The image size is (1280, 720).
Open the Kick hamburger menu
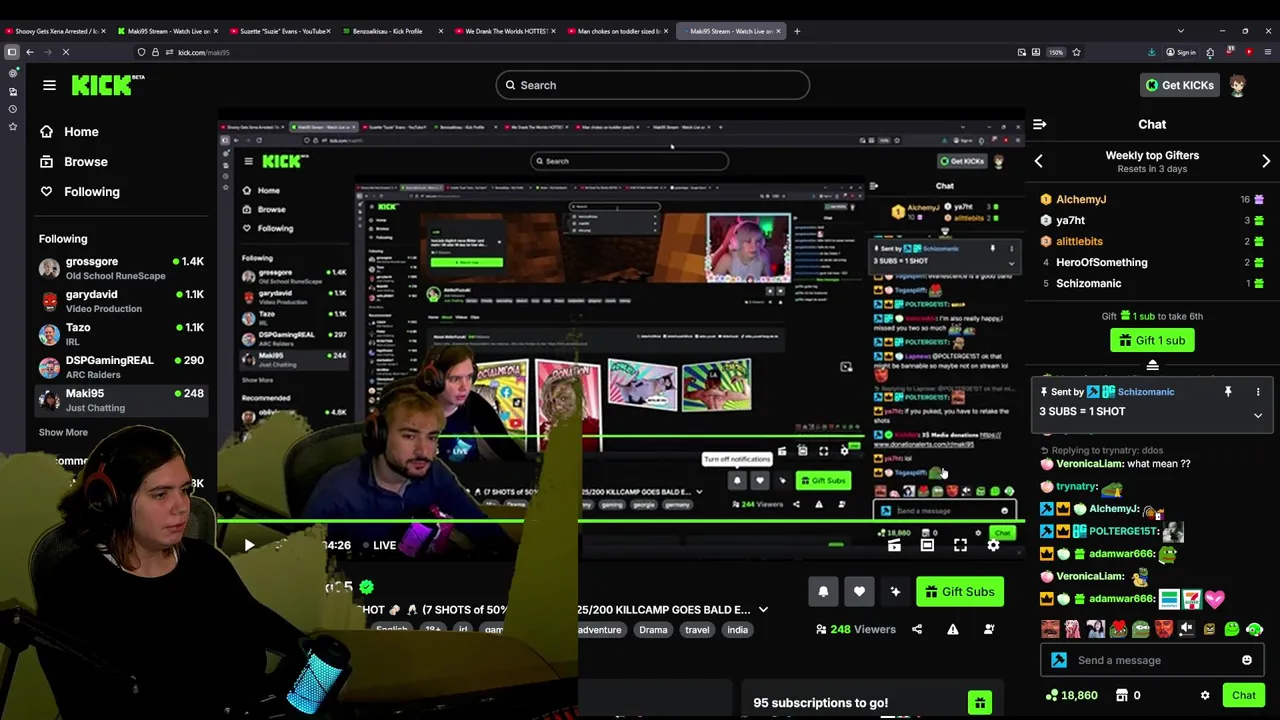click(x=49, y=85)
